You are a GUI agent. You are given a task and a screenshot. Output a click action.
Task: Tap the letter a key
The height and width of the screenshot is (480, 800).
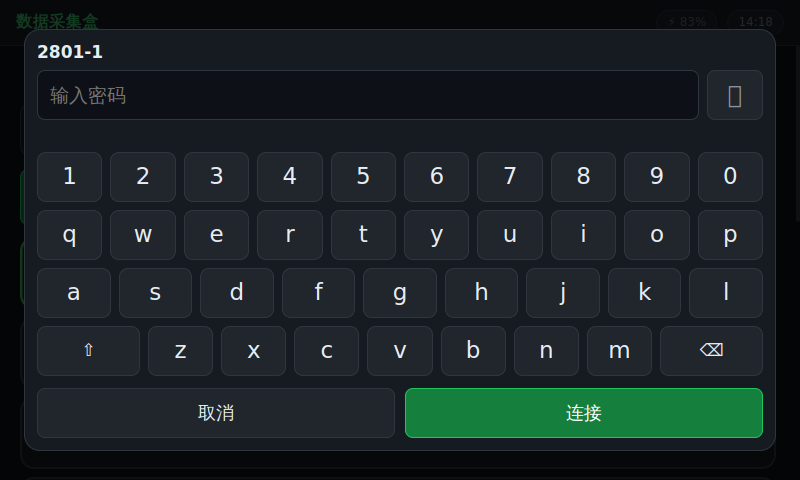tap(74, 293)
